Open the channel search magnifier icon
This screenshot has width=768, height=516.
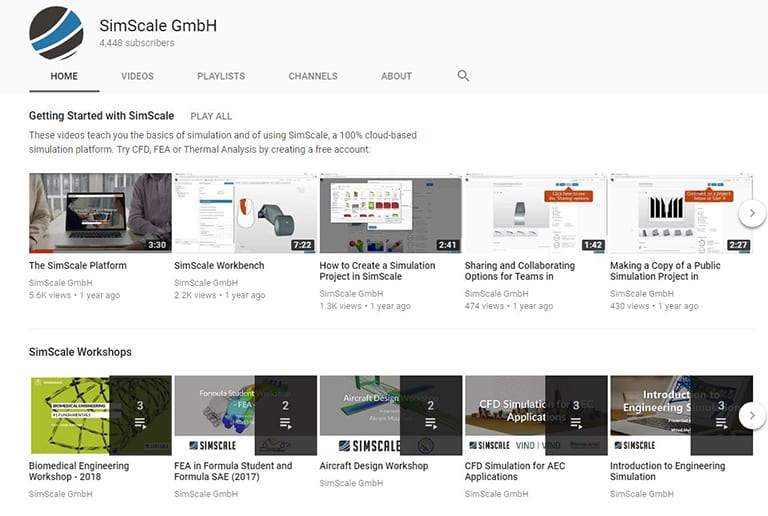pyautogui.click(x=463, y=75)
